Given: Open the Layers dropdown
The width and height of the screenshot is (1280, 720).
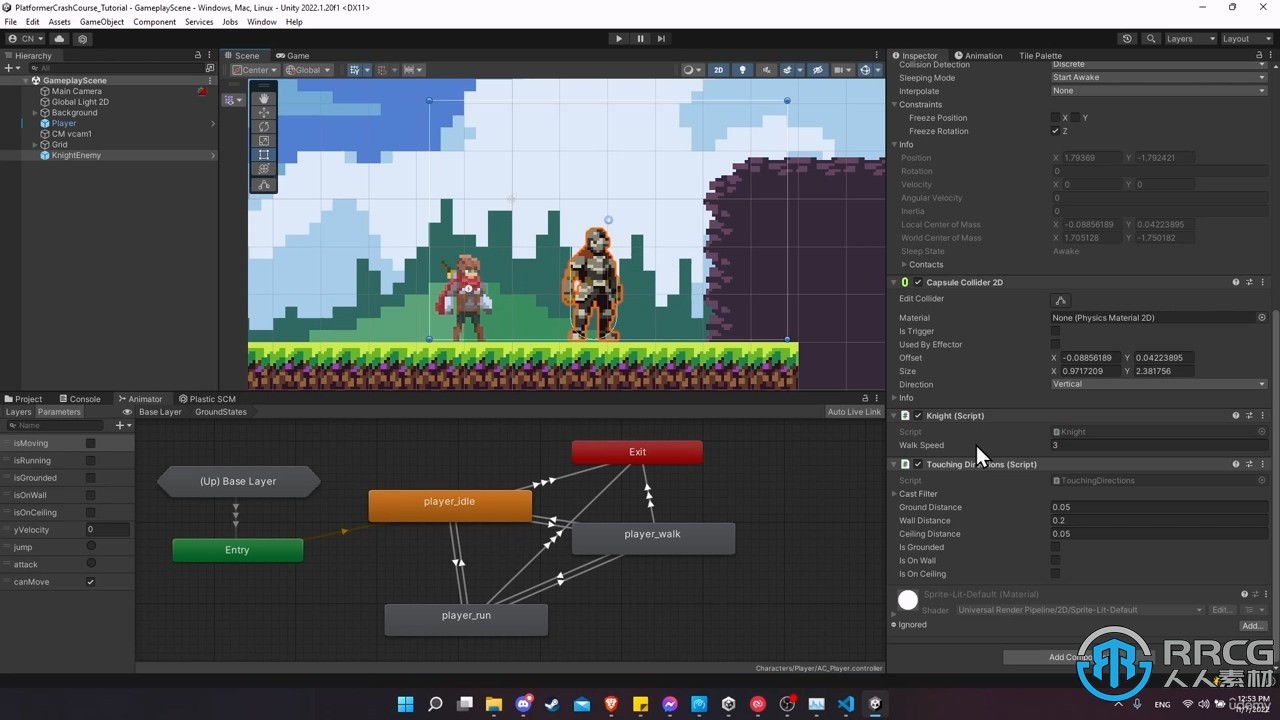Looking at the screenshot, I should click(1190, 39).
